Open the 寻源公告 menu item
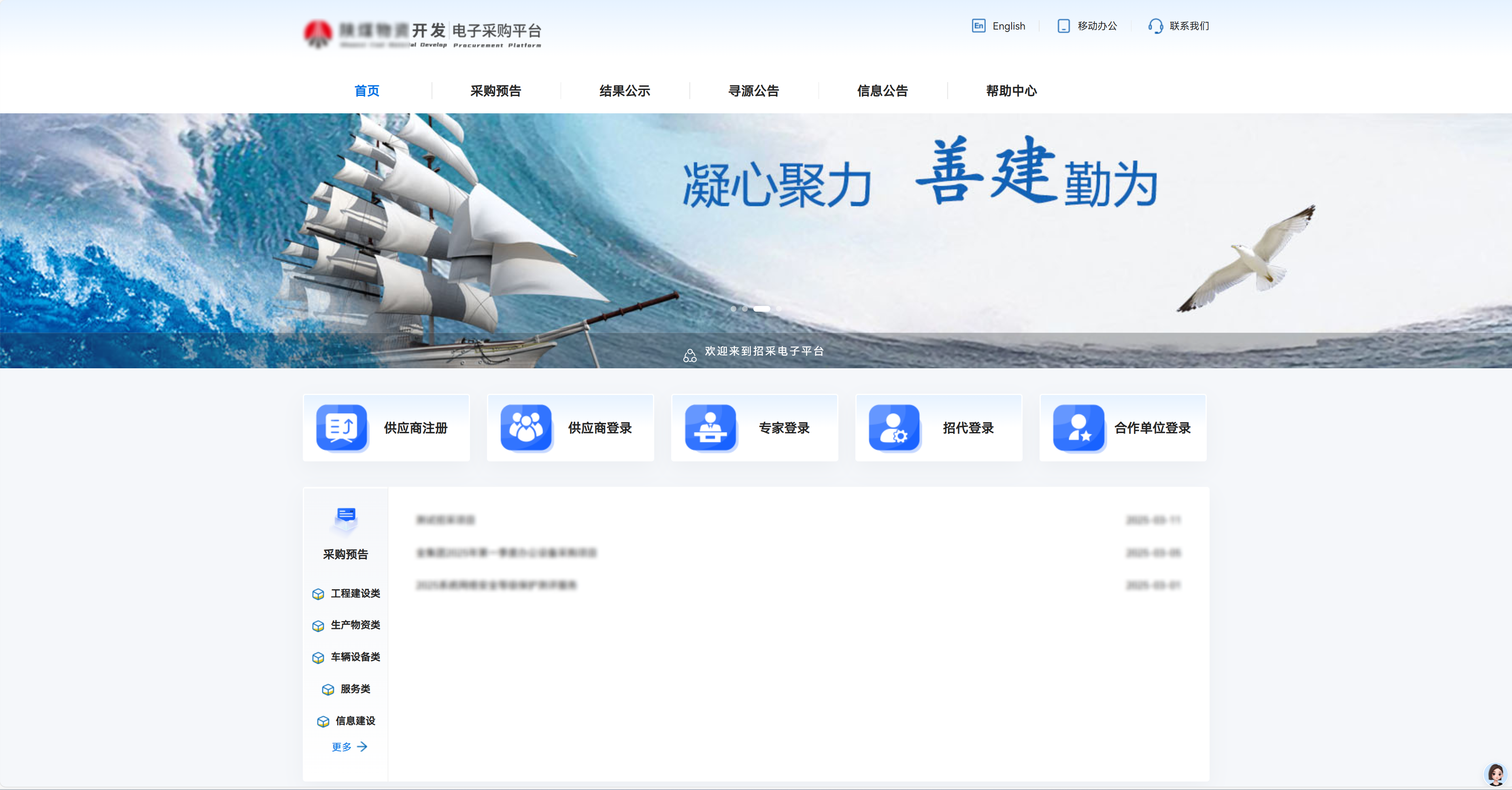The image size is (1512, 790). [754, 91]
